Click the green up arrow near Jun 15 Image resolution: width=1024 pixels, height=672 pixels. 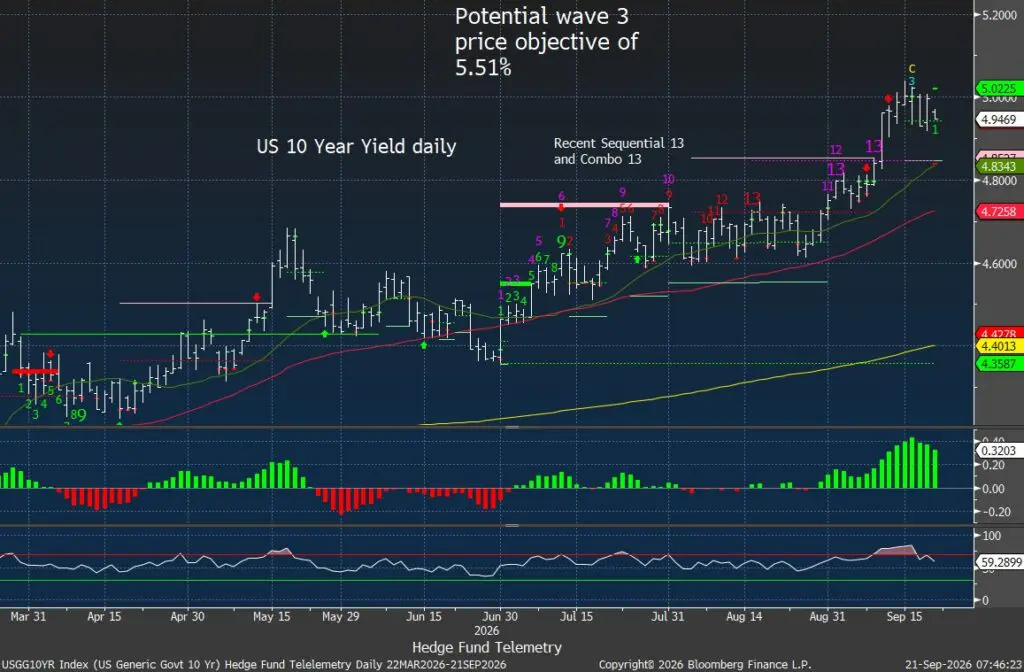[424, 344]
